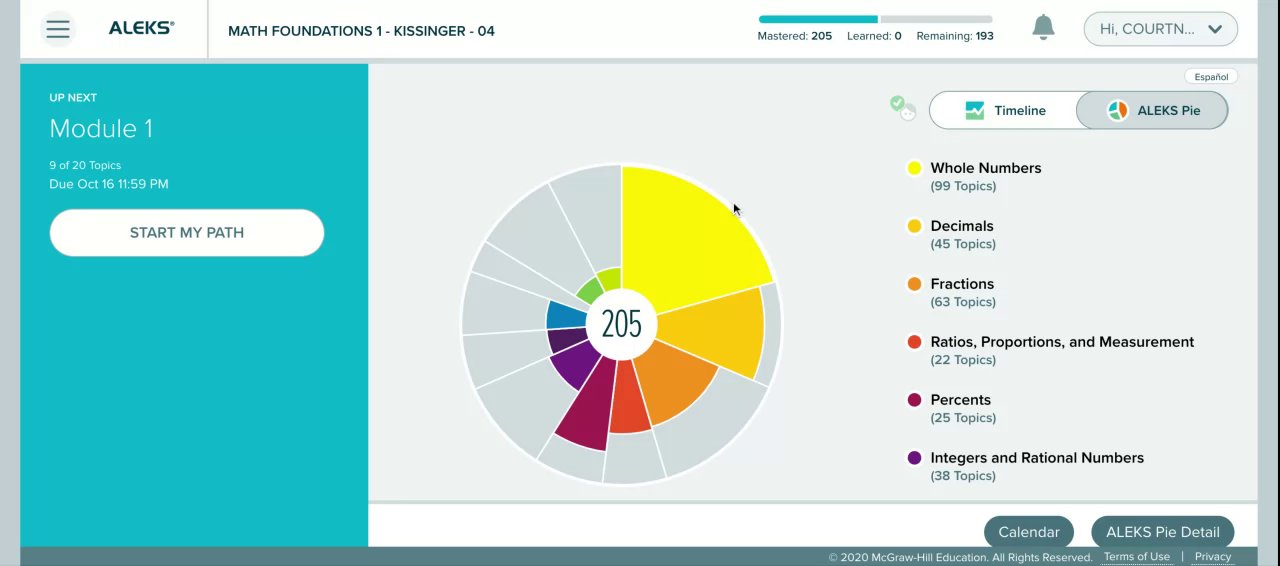Click the class name MATH FOUNDATIONS 1 - KISSINGER
The image size is (1280, 566).
coord(361,31)
